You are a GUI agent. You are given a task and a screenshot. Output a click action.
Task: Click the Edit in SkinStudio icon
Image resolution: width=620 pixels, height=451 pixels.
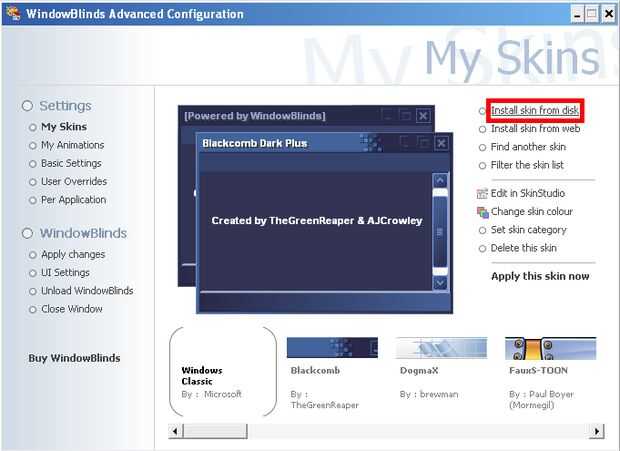click(x=482, y=193)
